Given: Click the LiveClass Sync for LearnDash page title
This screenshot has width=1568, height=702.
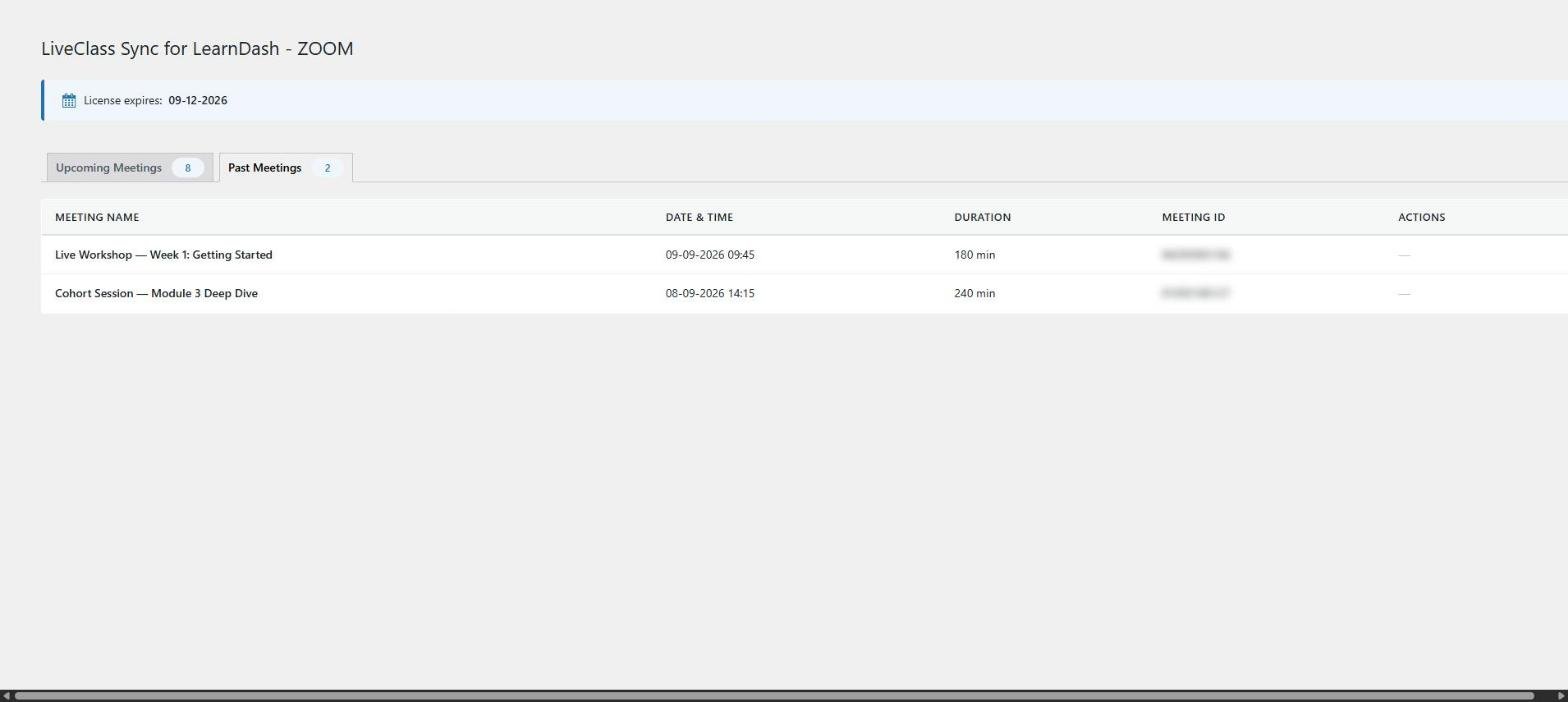Looking at the screenshot, I should coord(197,48).
